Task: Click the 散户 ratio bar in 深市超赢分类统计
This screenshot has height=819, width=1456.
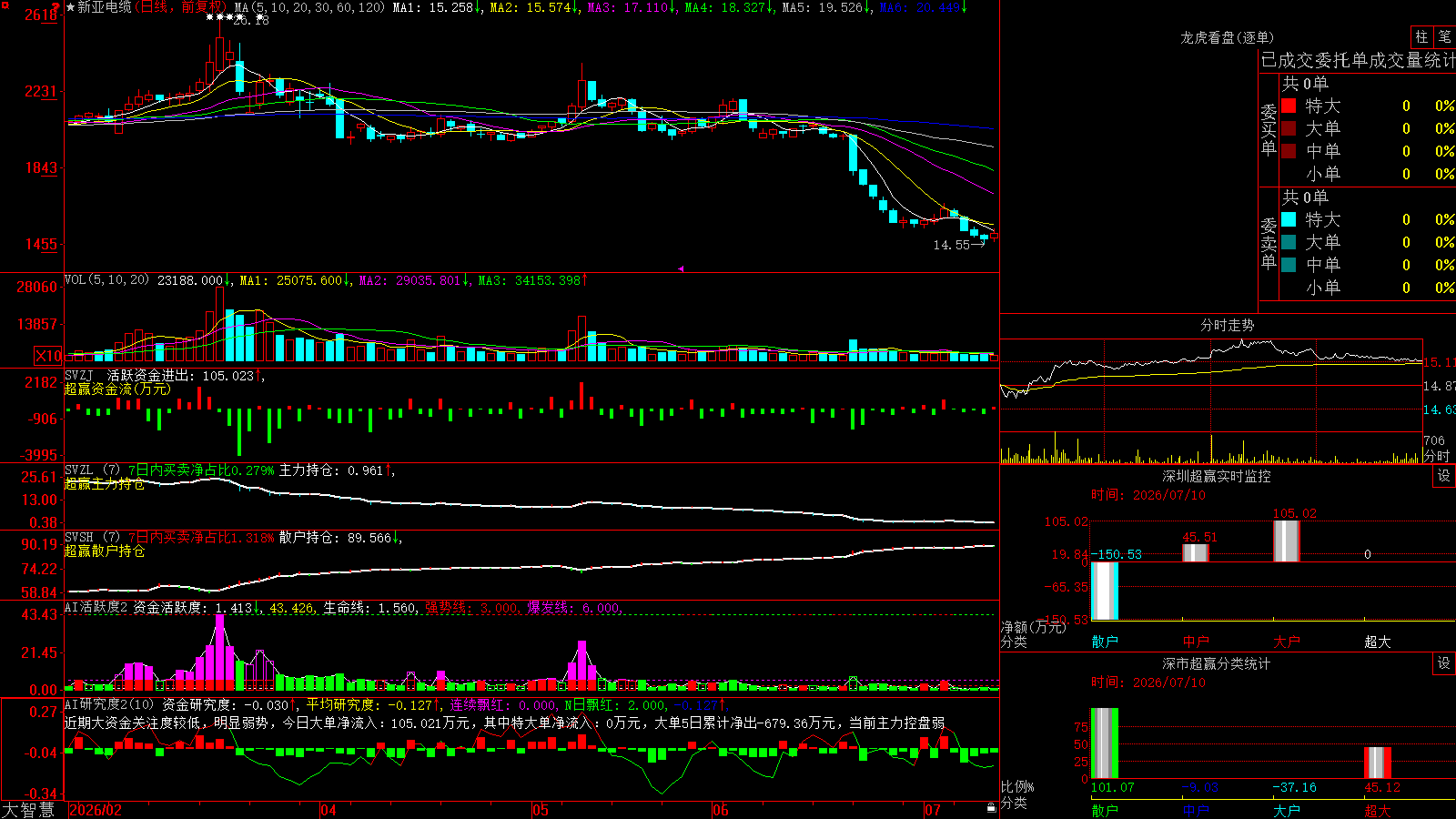Action: point(1105,743)
